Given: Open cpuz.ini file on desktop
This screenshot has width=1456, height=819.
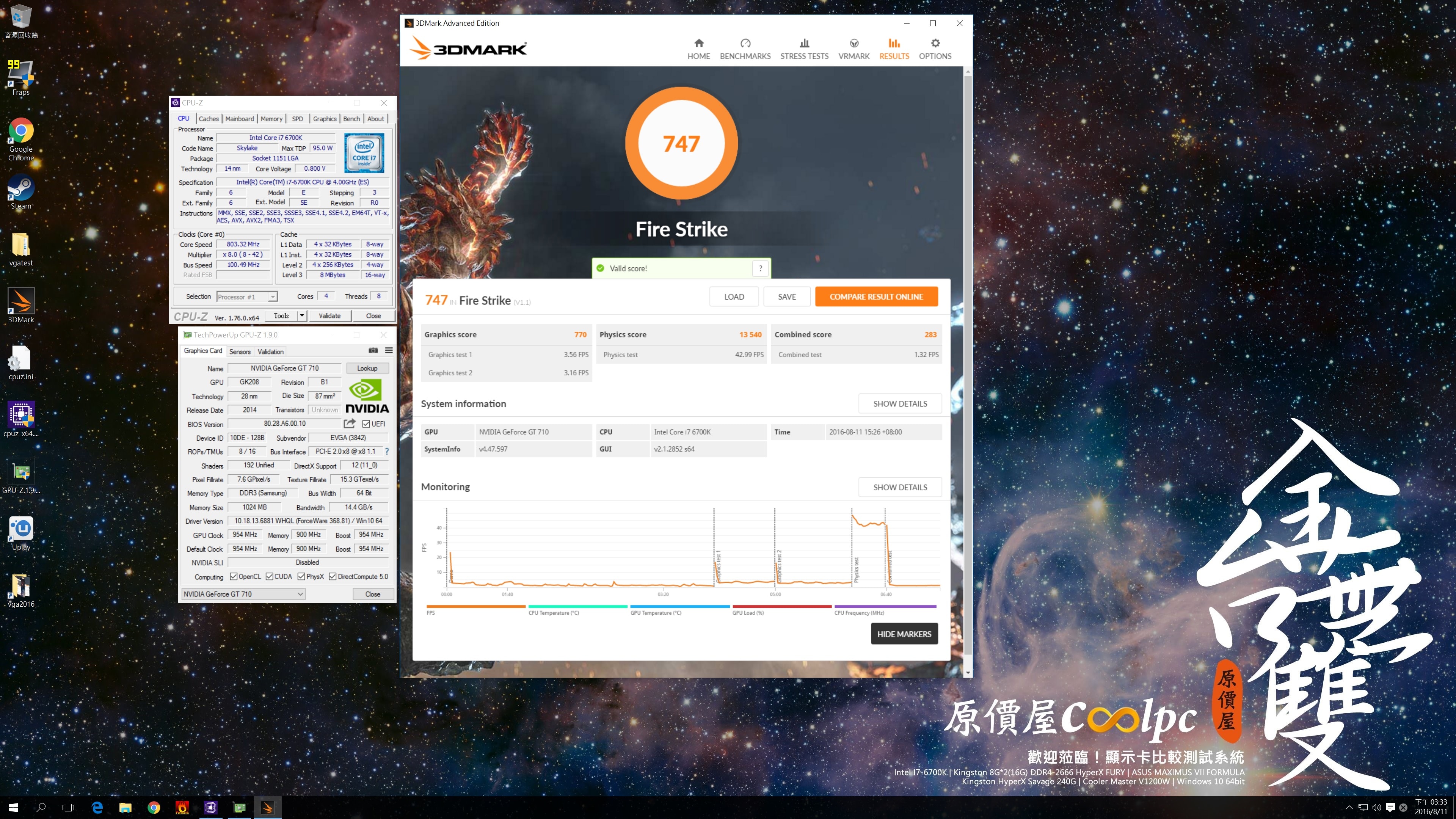Looking at the screenshot, I should 21,363.
